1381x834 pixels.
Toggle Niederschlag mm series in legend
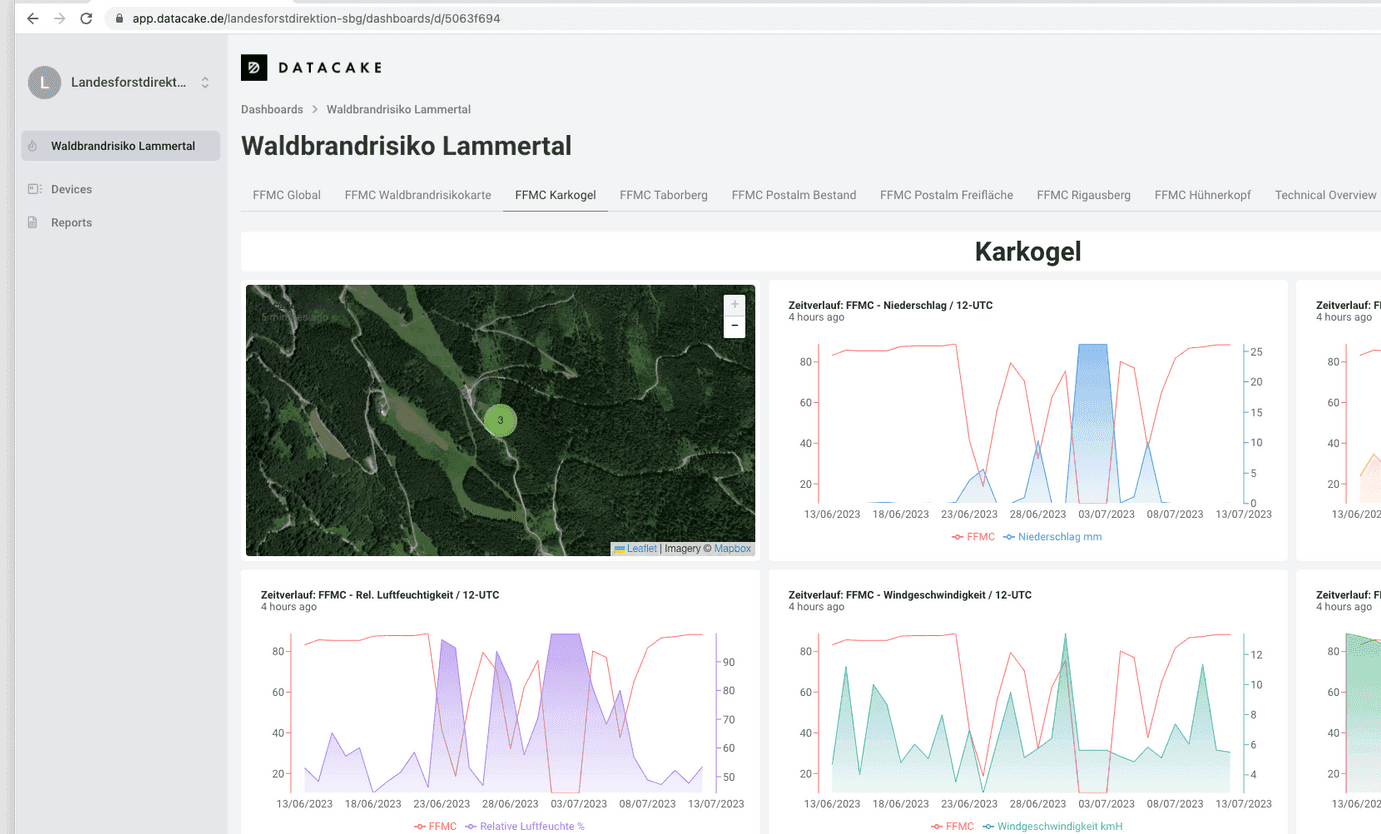pos(1053,537)
